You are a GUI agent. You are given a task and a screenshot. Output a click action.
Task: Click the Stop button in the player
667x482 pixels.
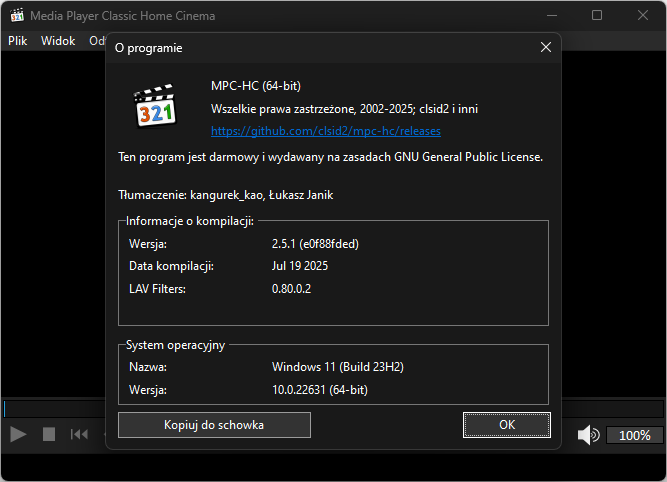click(49, 434)
